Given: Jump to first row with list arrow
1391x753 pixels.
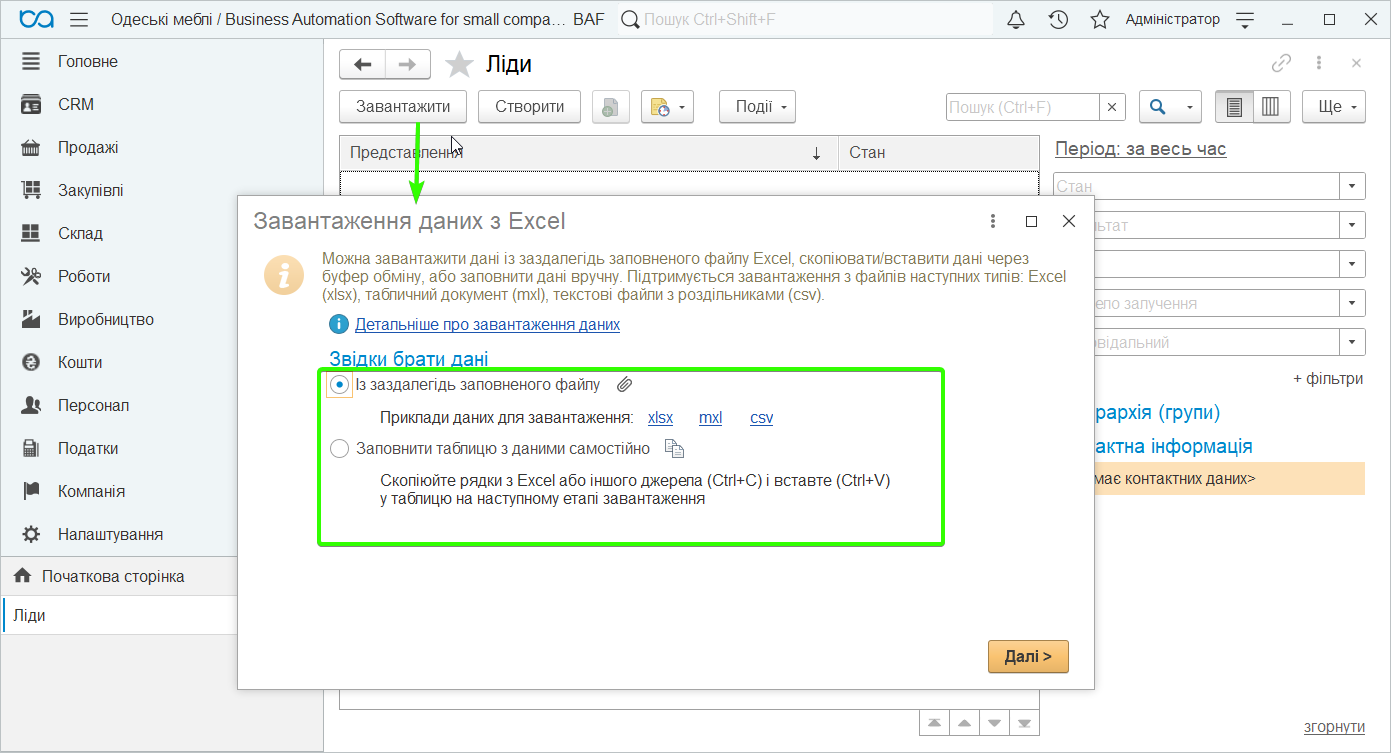Looking at the screenshot, I should pos(934,722).
